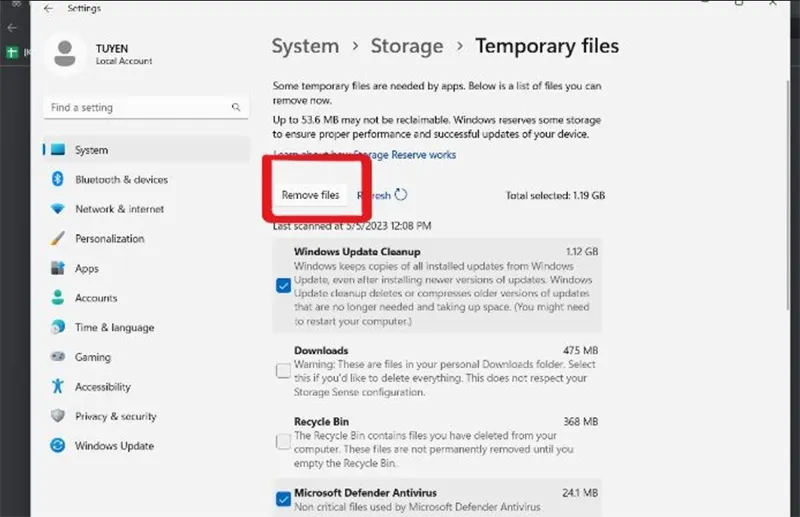The width and height of the screenshot is (800, 517).
Task: Open Bluetooth & devices settings
Action: point(146,179)
